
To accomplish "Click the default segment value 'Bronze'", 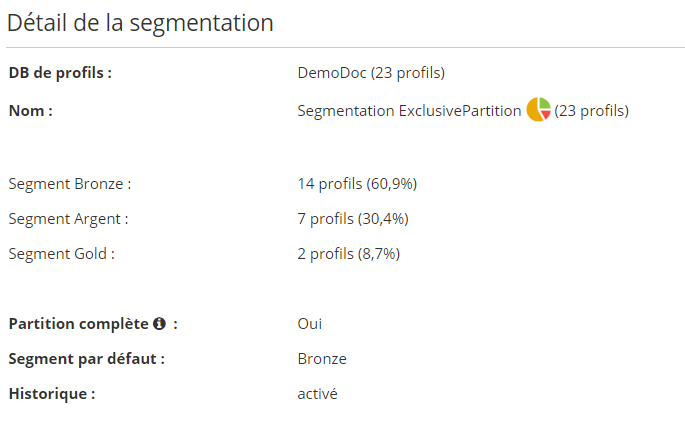I will pyautogui.click(x=322, y=359).
